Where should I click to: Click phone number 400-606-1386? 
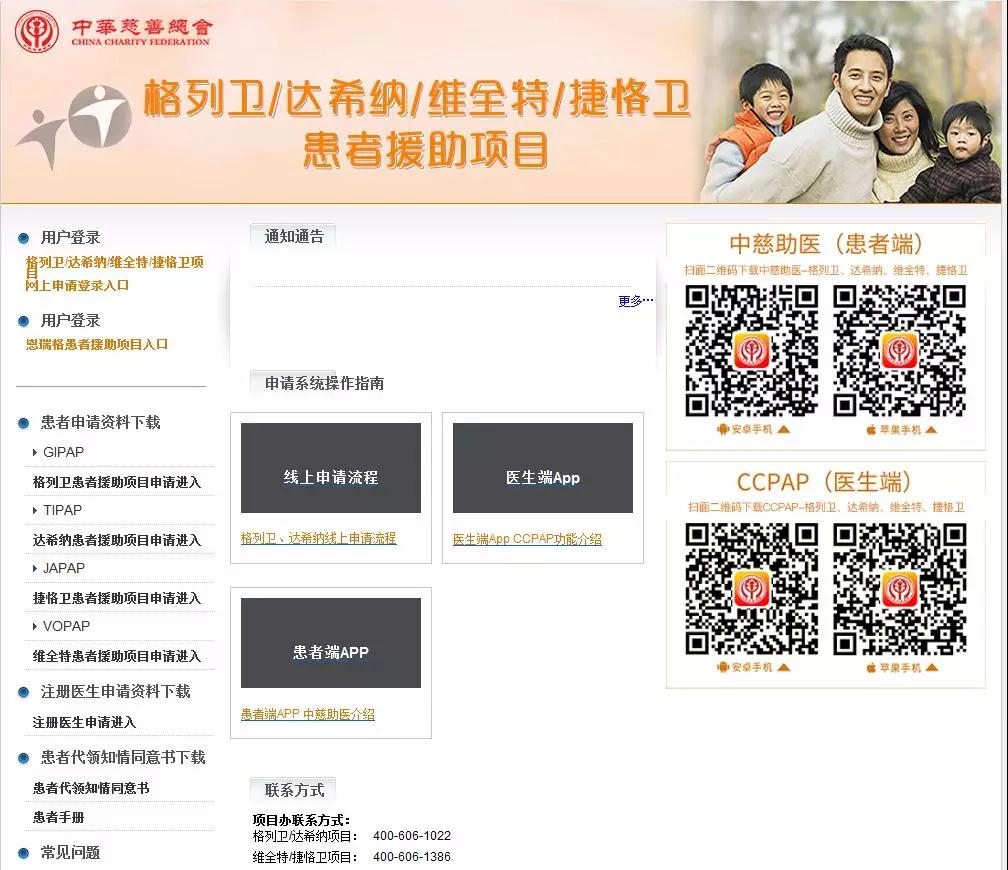tap(412, 856)
